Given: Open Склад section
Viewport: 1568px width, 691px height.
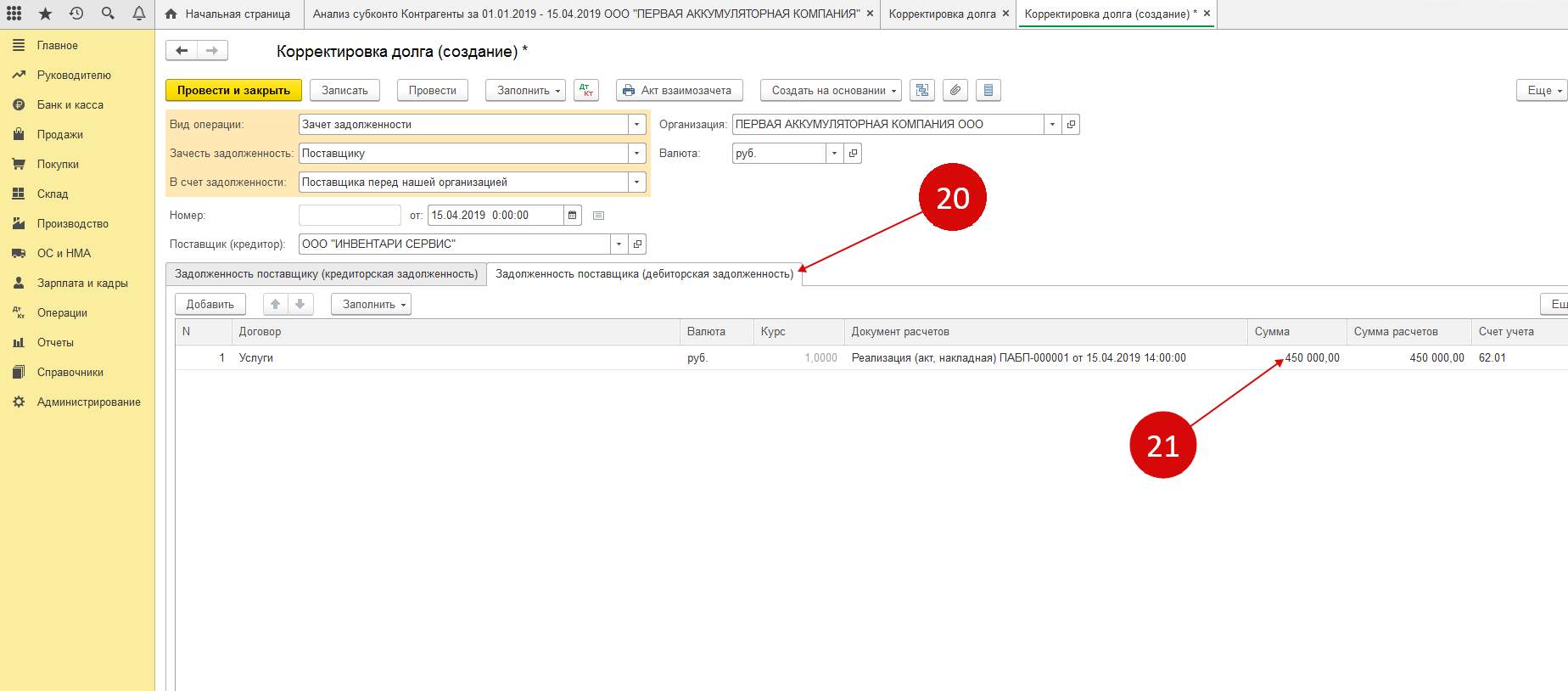Looking at the screenshot, I should click(x=77, y=194).
